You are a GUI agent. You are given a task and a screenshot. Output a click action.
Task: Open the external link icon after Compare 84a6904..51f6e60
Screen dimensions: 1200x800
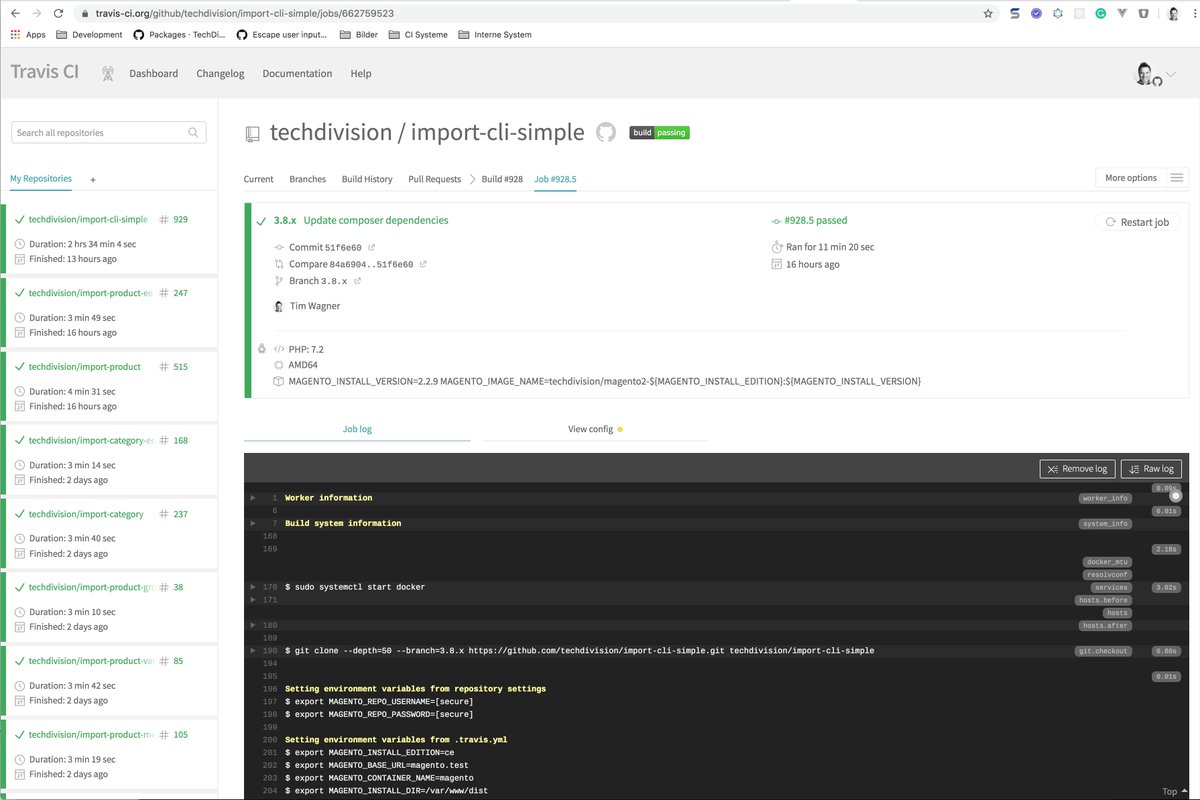[423, 264]
